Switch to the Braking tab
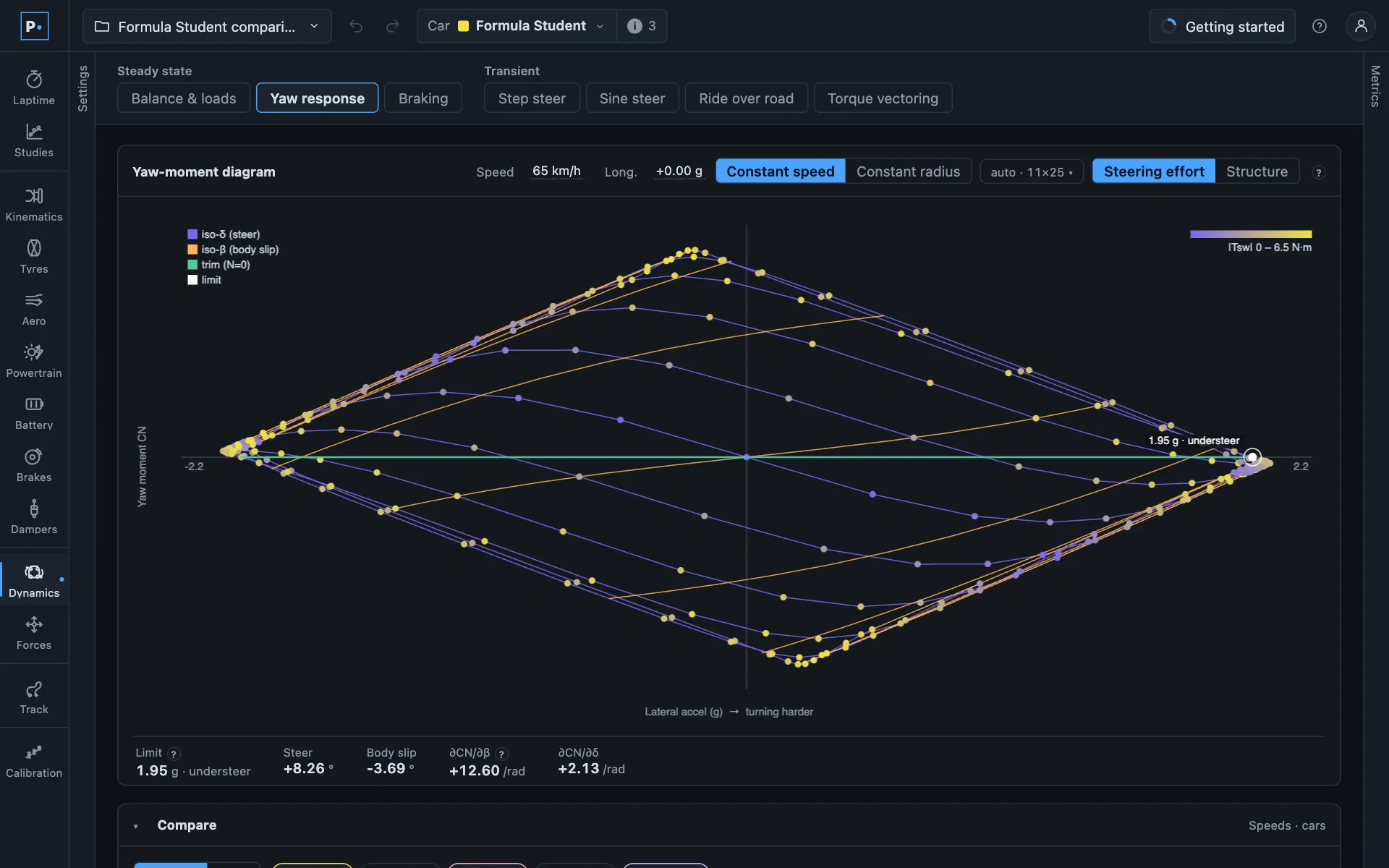The image size is (1389, 868). [423, 98]
